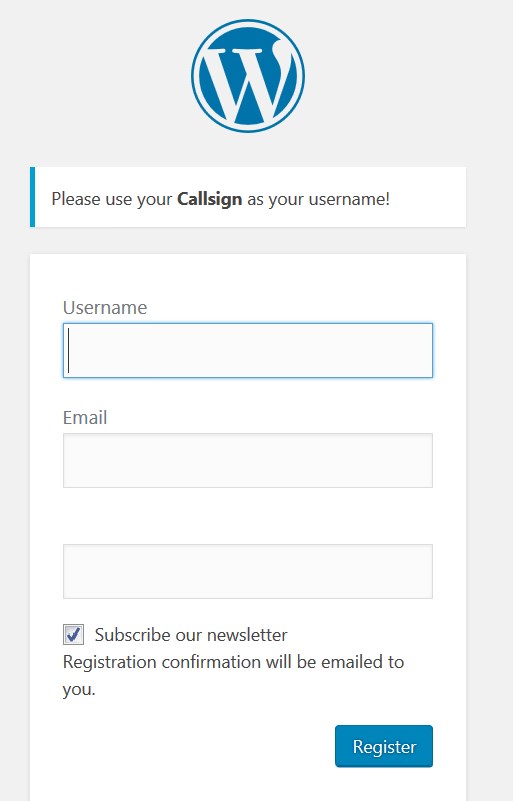This screenshot has width=513, height=801.
Task: Click the 'as your username!' notice text
Action: (x=318, y=199)
